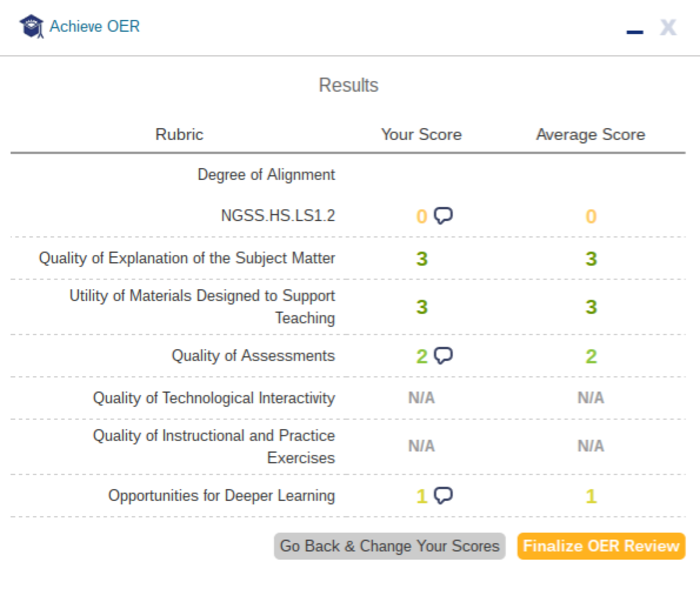Click the Your Score column header
The width and height of the screenshot is (700, 602).
click(x=421, y=134)
